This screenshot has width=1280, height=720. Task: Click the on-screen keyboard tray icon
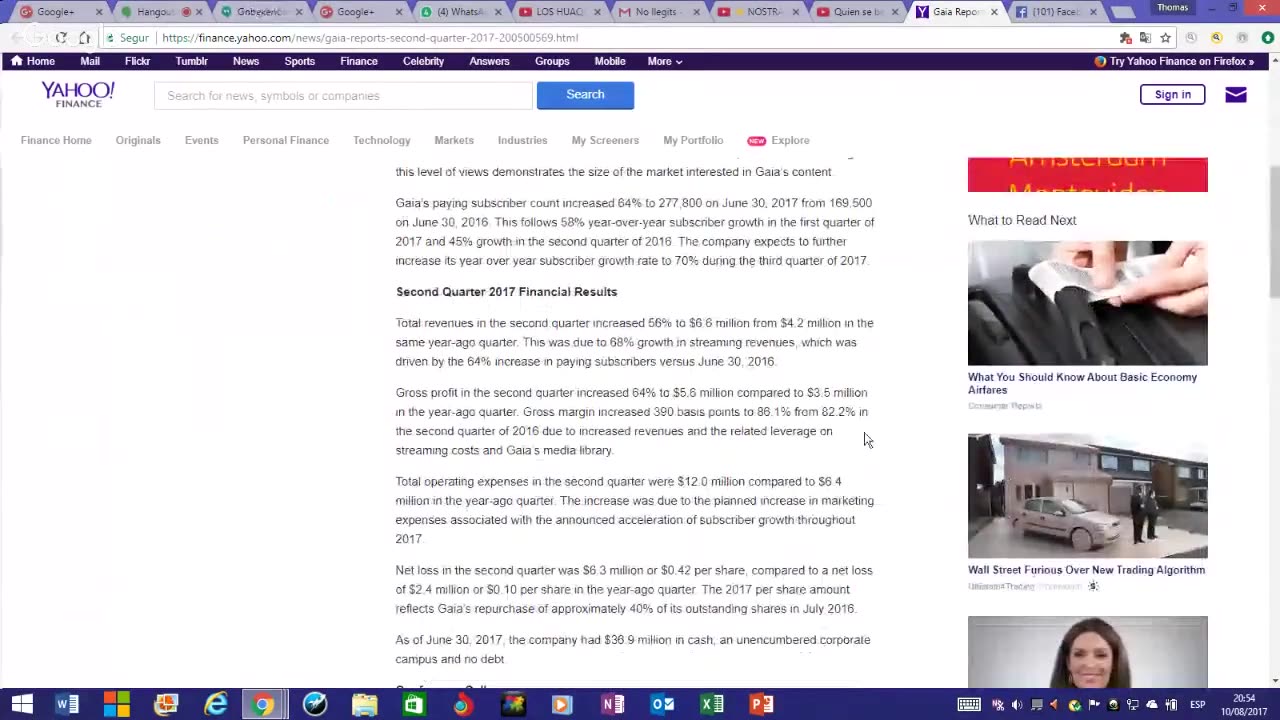[968, 704]
